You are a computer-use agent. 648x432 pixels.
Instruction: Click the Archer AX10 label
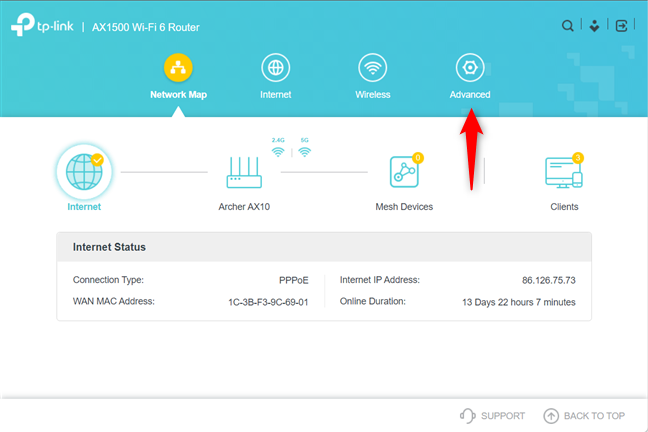tap(244, 207)
